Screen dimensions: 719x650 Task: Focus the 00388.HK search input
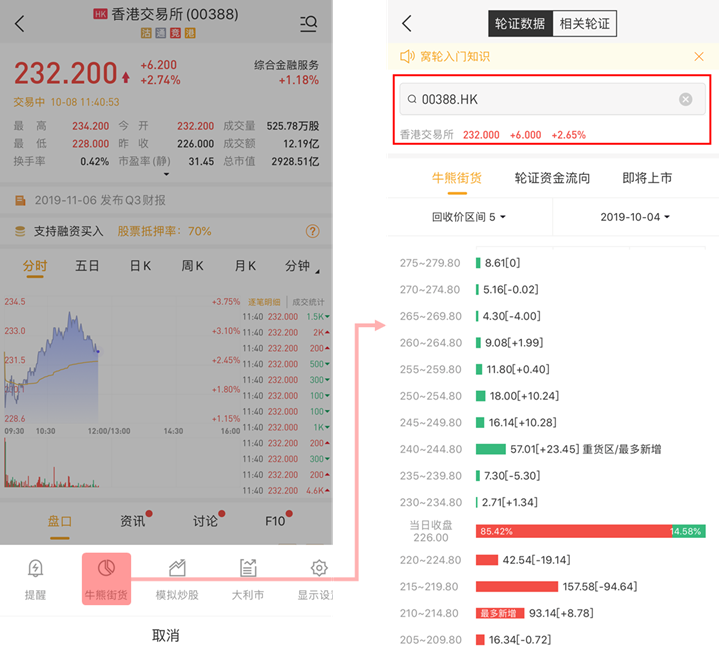[552, 99]
